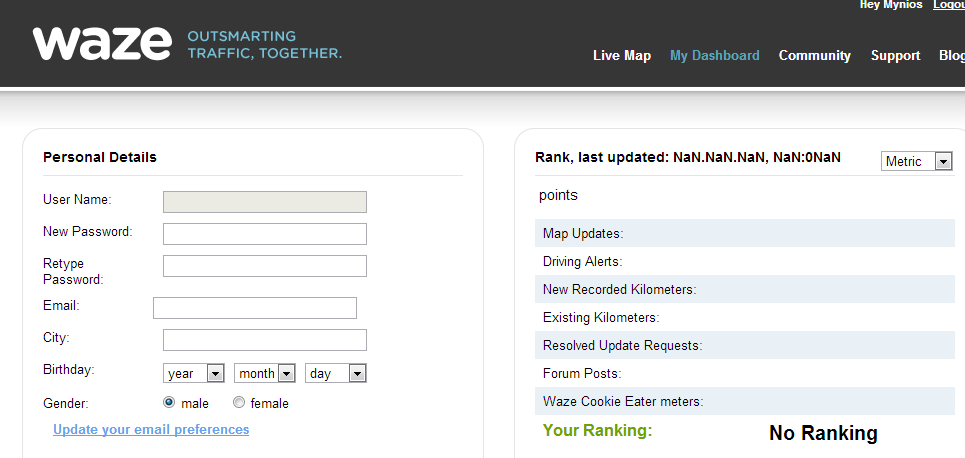Click Waze Cookie Eater meters row
Viewport: 965px width, 458px height.
(745, 401)
